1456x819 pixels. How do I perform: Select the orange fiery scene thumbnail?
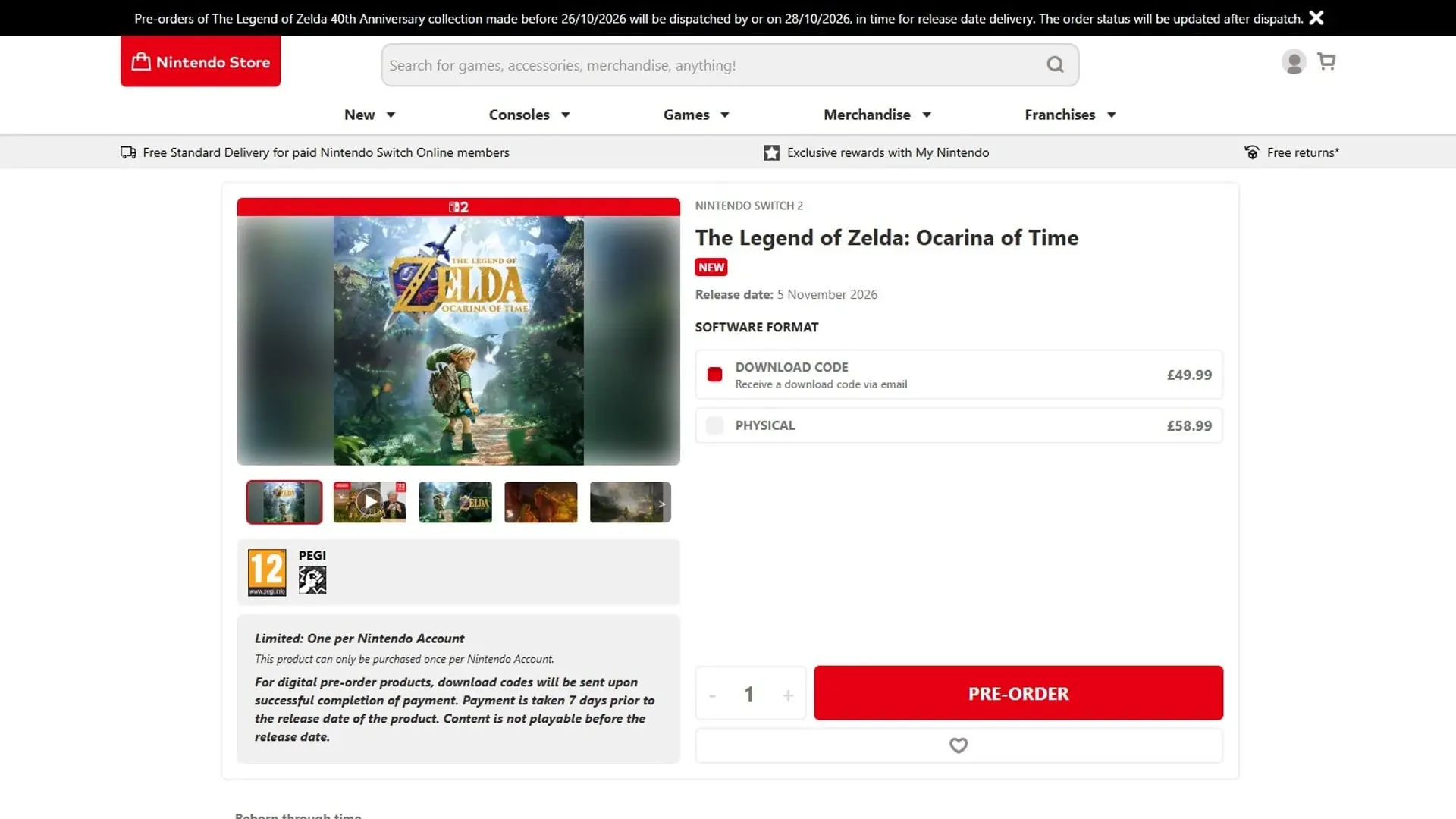pyautogui.click(x=541, y=502)
